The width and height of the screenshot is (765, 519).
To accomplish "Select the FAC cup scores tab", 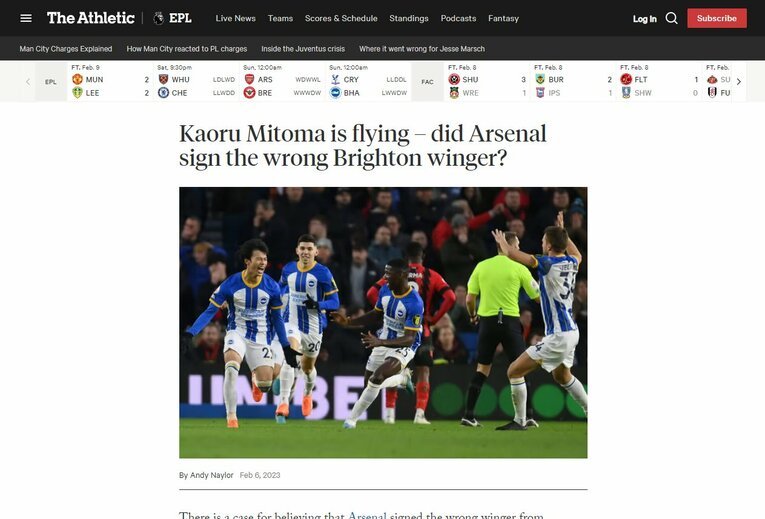I will [427, 82].
